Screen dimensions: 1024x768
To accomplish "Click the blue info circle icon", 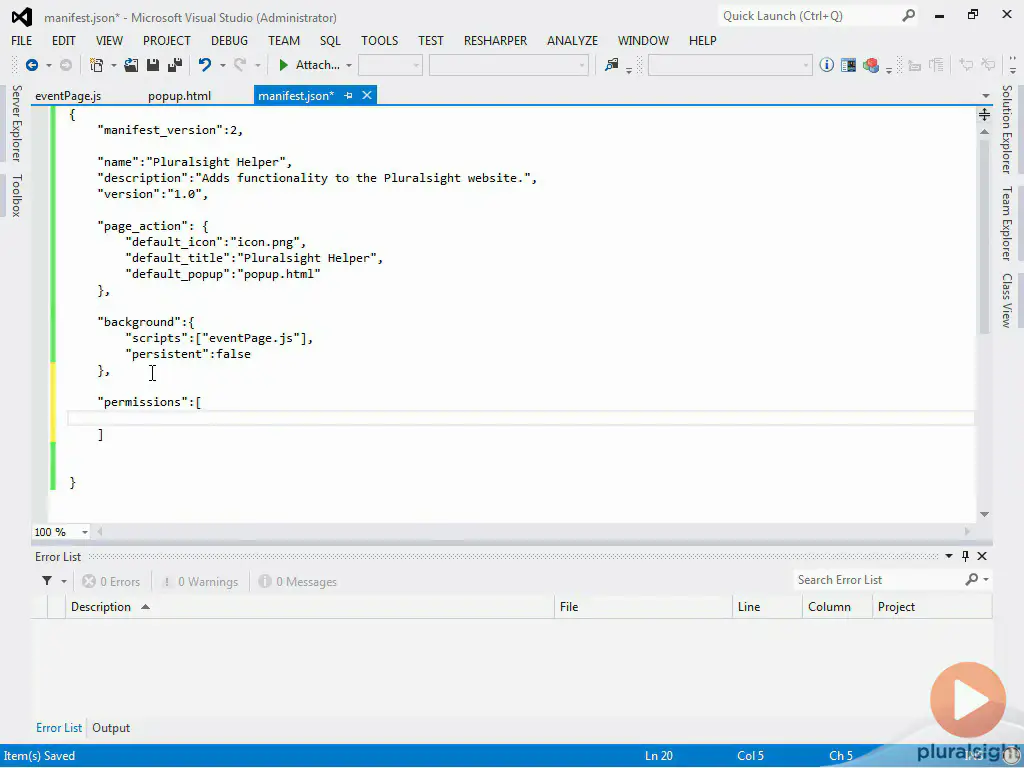I will [x=826, y=65].
